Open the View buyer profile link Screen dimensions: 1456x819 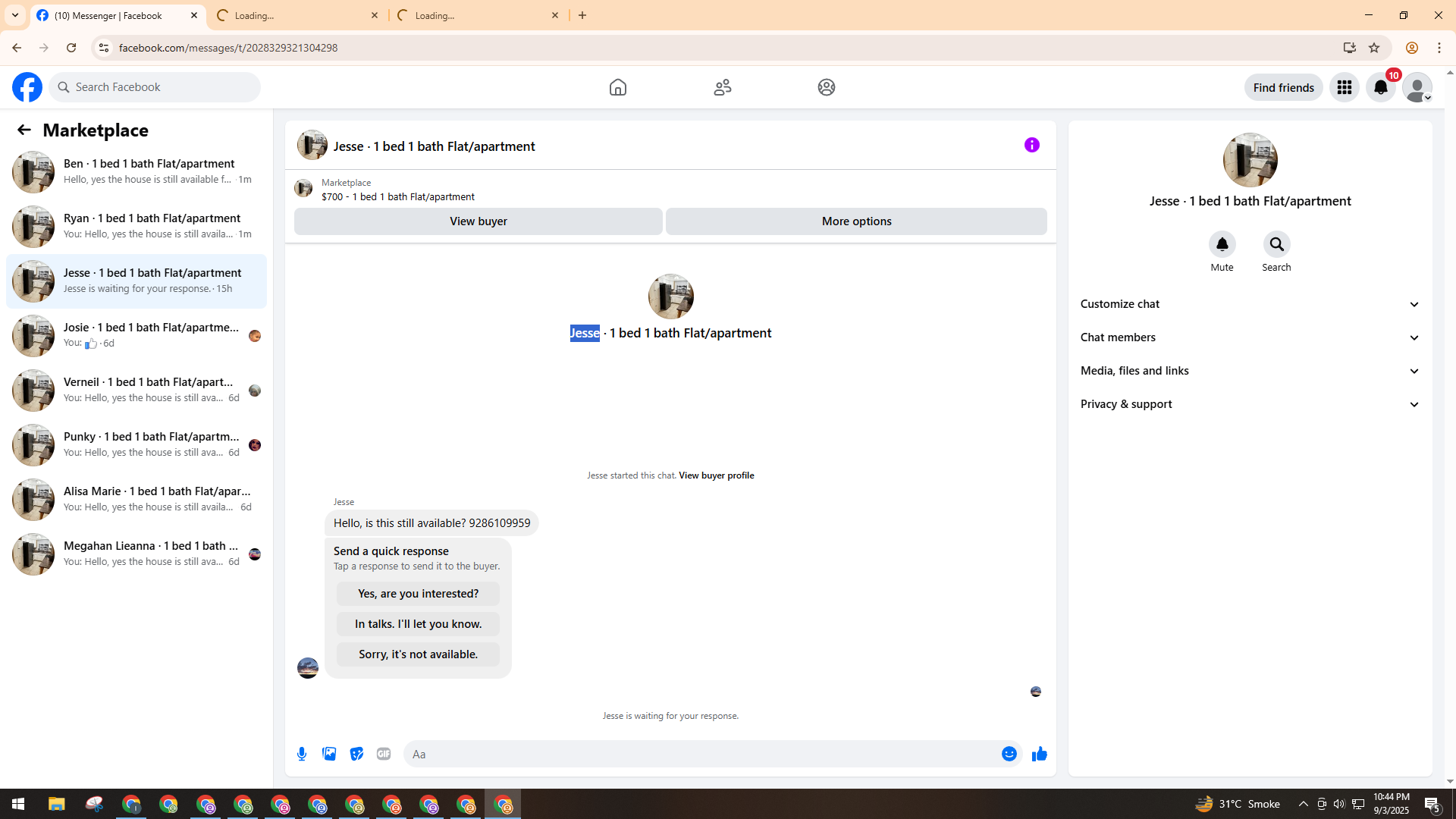tap(716, 475)
